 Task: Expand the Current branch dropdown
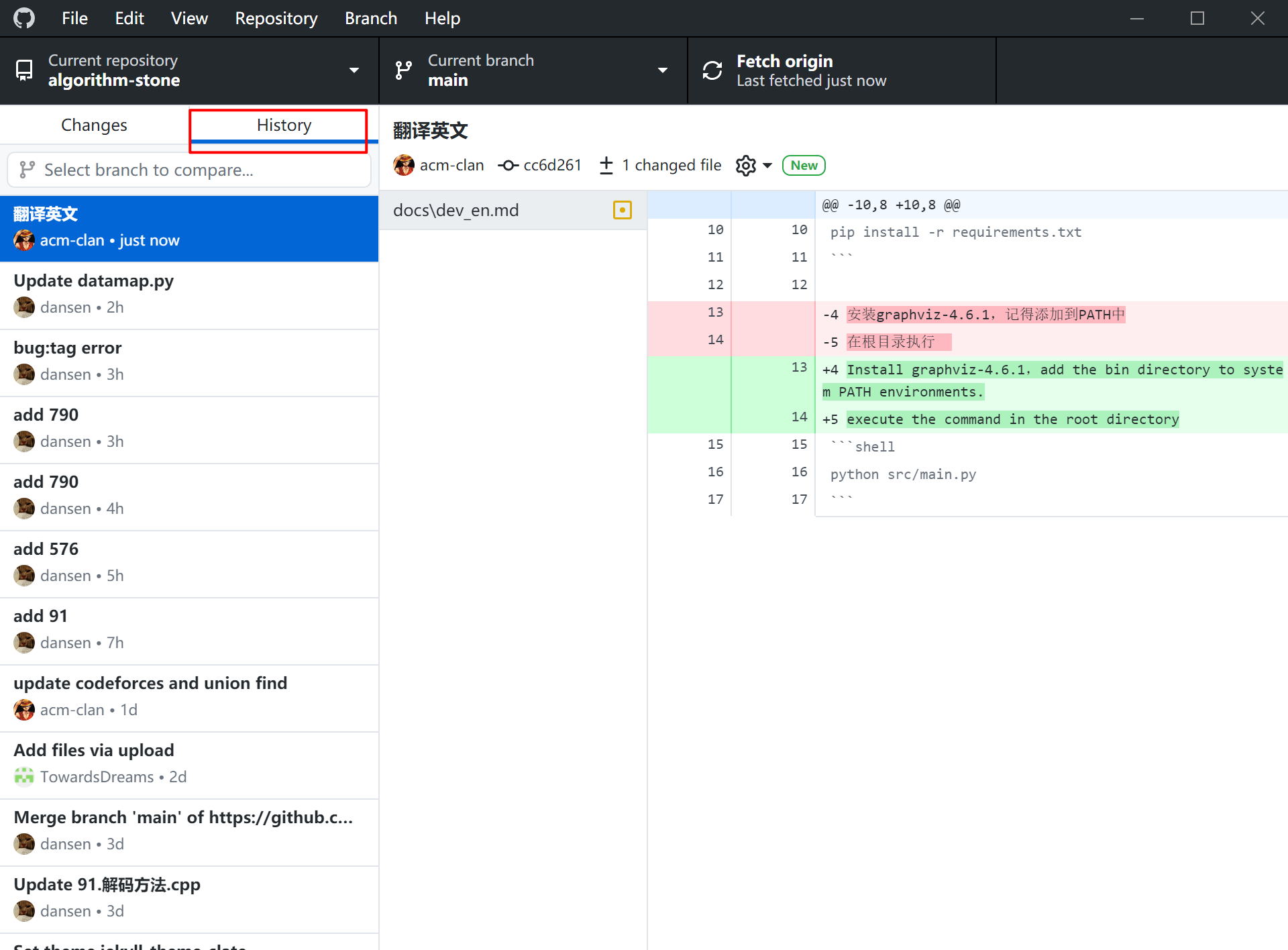(x=662, y=70)
